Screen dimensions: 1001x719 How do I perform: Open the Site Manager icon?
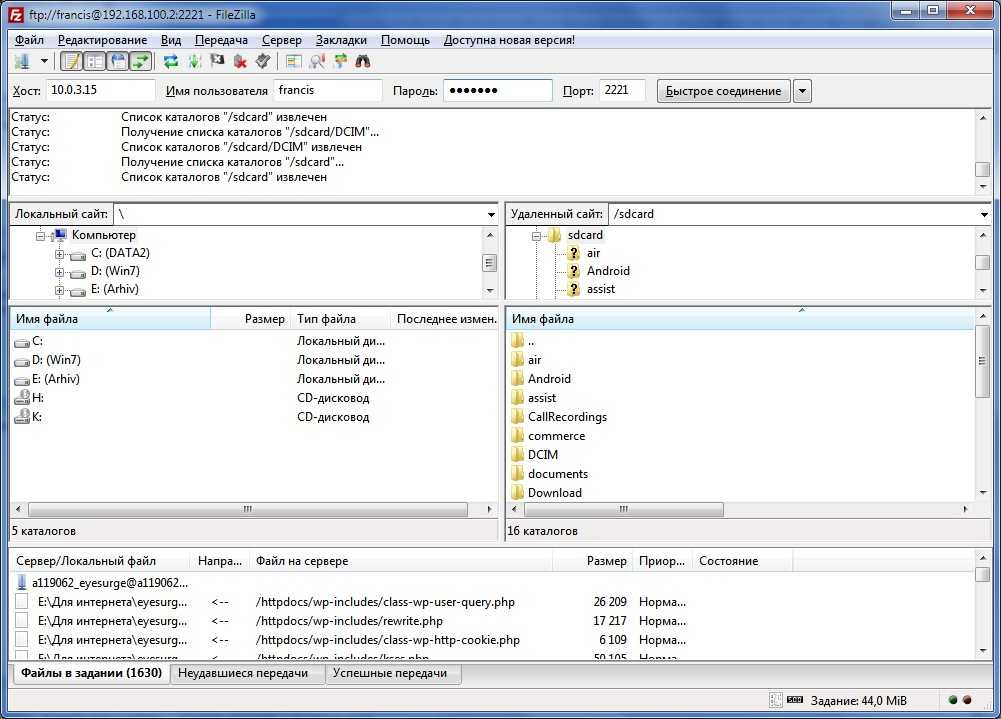(x=23, y=61)
